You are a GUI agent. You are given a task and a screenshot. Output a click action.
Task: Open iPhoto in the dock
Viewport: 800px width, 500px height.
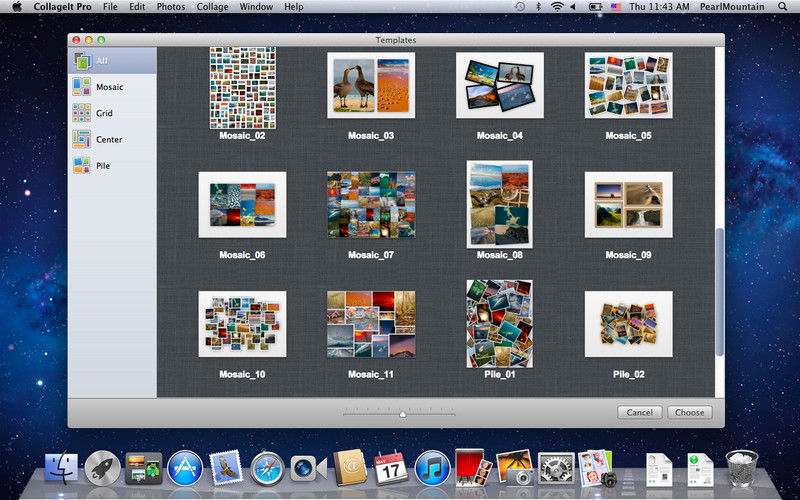click(x=514, y=467)
